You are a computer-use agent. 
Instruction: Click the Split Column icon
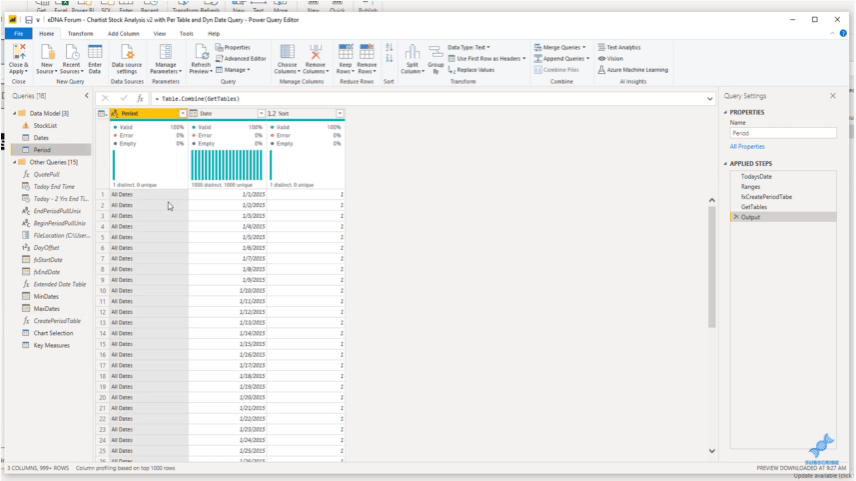point(412,52)
